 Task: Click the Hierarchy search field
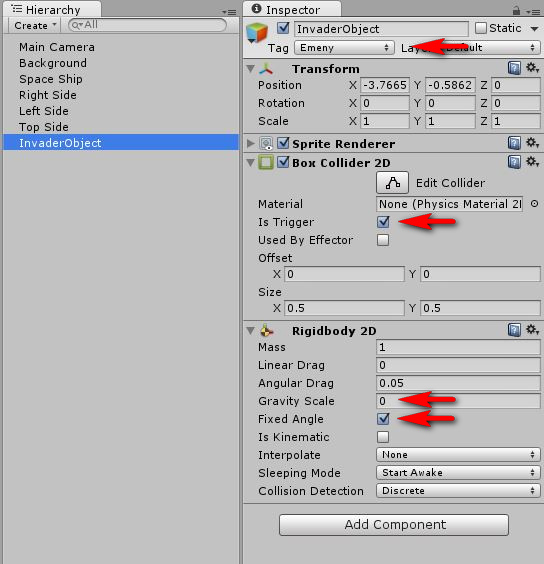(x=147, y=25)
